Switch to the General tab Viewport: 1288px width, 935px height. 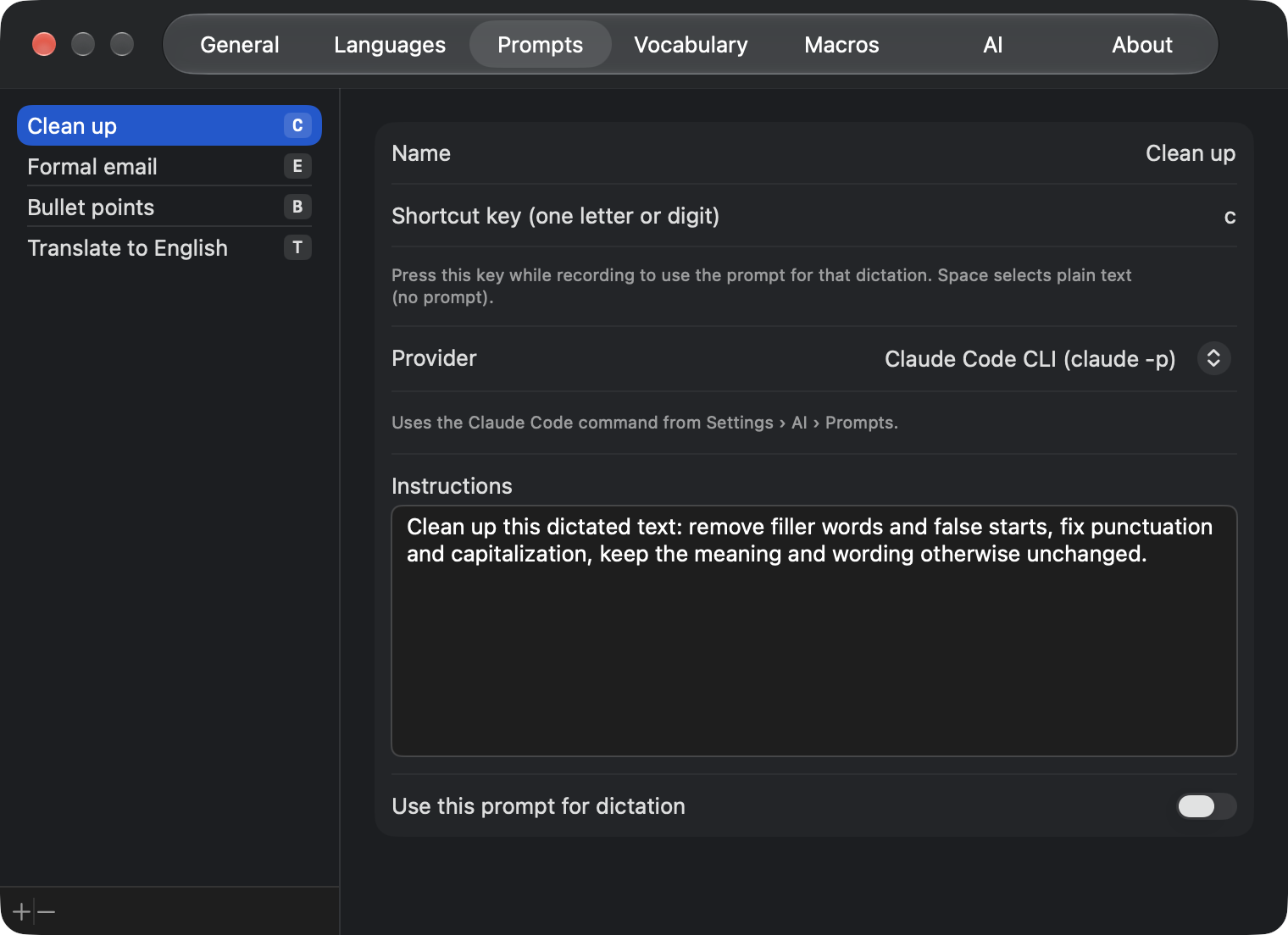pos(240,45)
